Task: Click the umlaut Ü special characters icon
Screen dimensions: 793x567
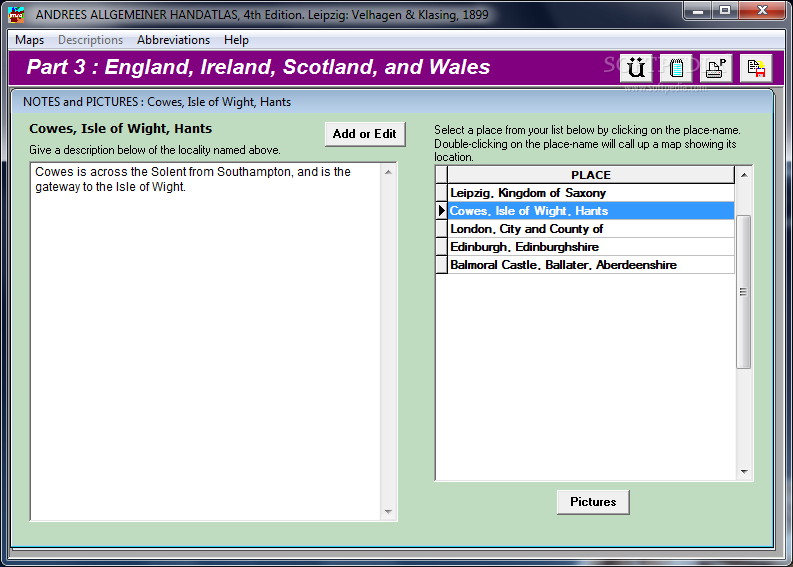Action: click(x=636, y=68)
